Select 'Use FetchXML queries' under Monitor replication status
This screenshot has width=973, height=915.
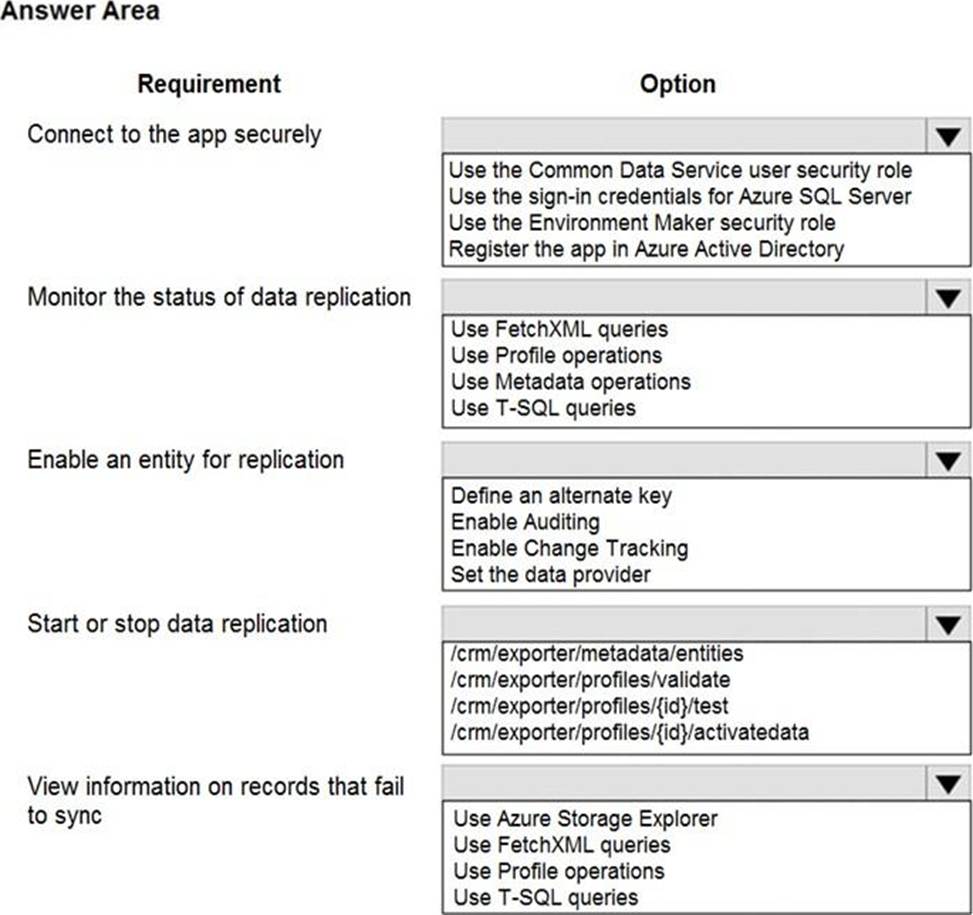[559, 329]
